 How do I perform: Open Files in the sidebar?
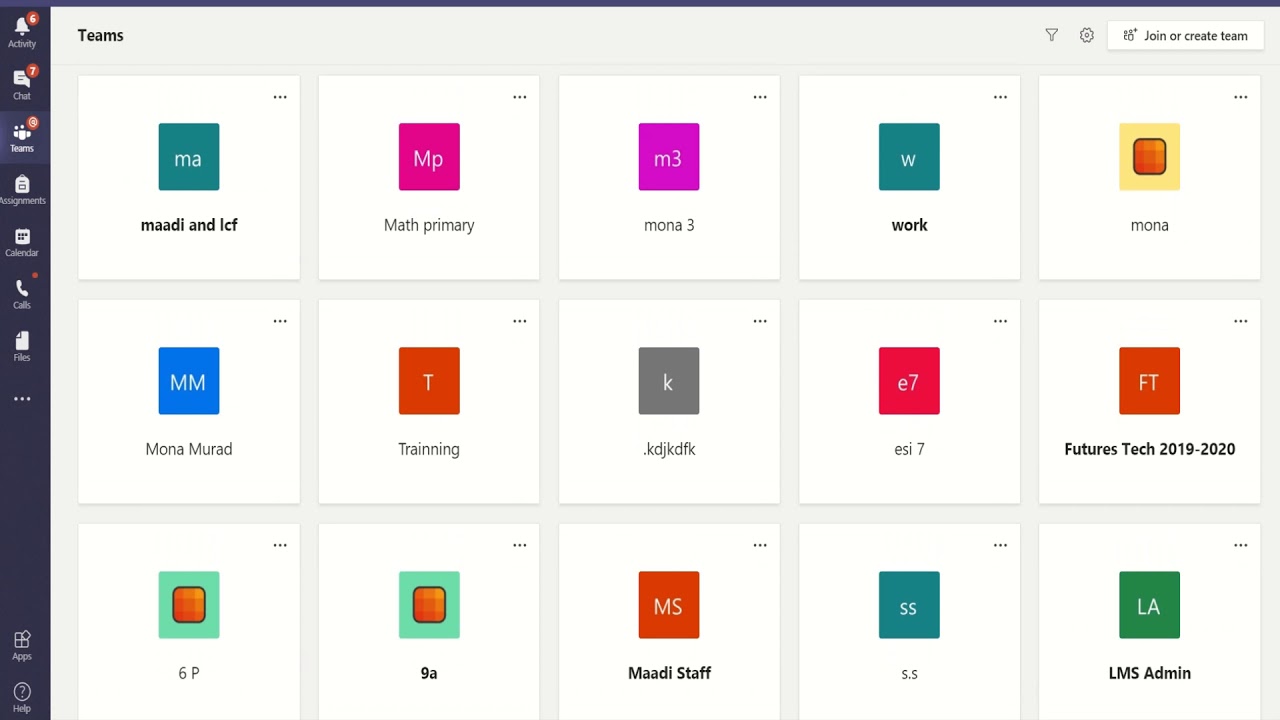pyautogui.click(x=22, y=345)
